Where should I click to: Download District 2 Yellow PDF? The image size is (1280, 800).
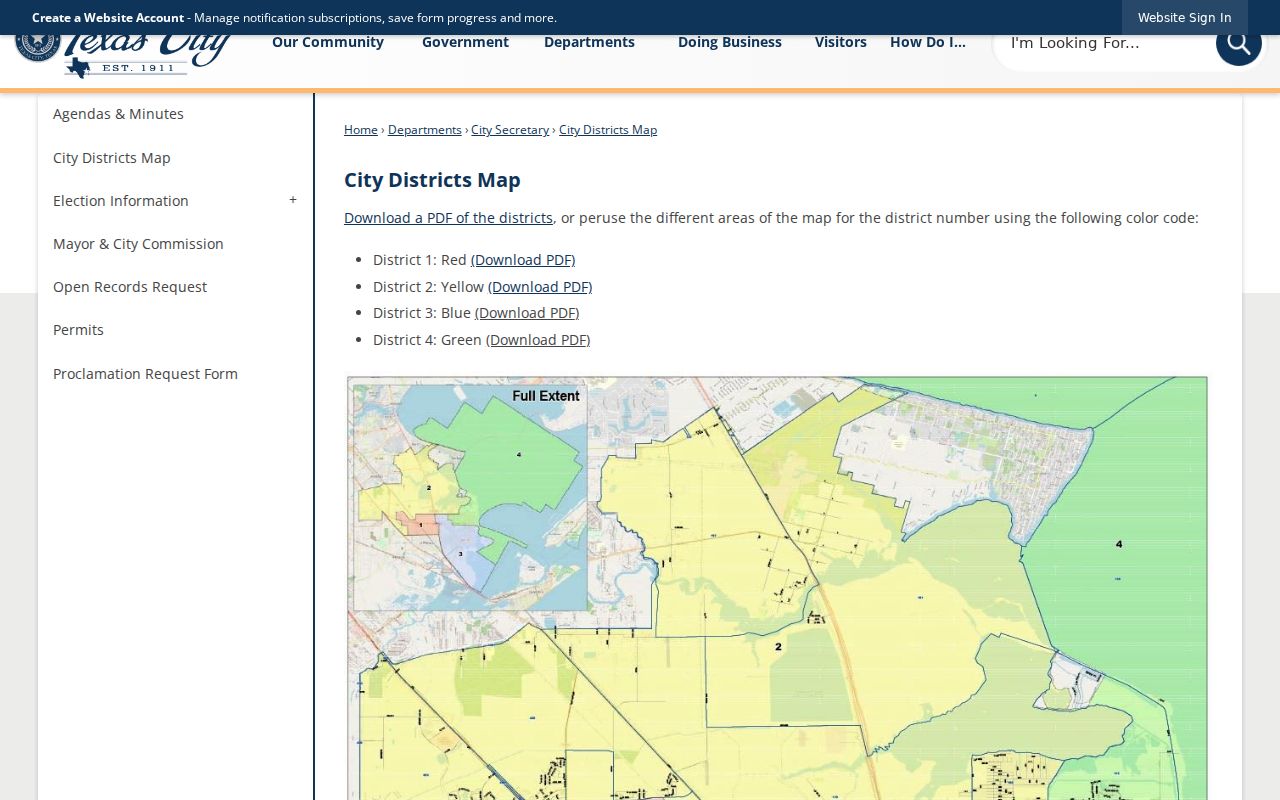coord(540,287)
